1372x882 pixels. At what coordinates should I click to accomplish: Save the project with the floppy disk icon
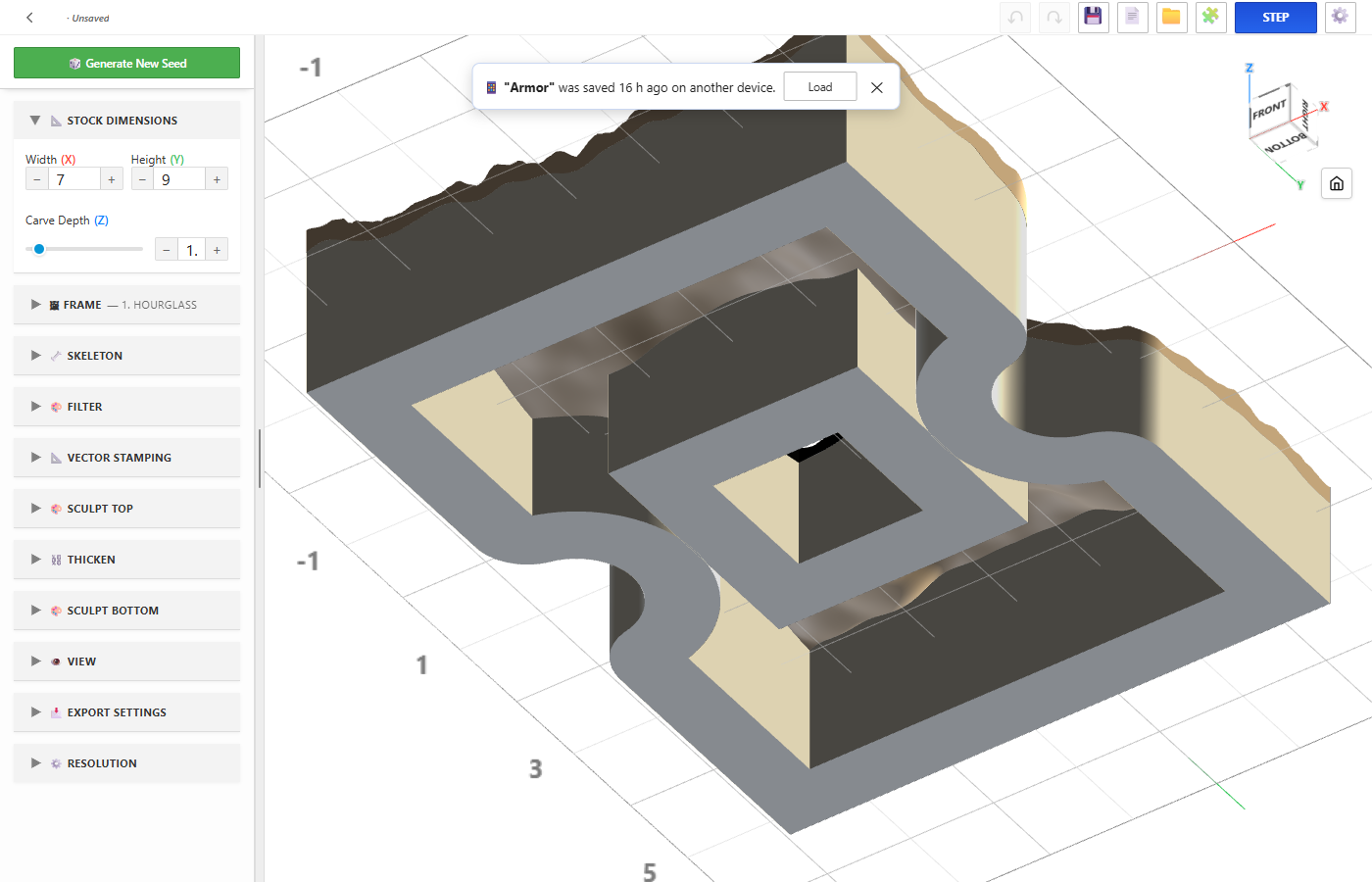[1094, 18]
